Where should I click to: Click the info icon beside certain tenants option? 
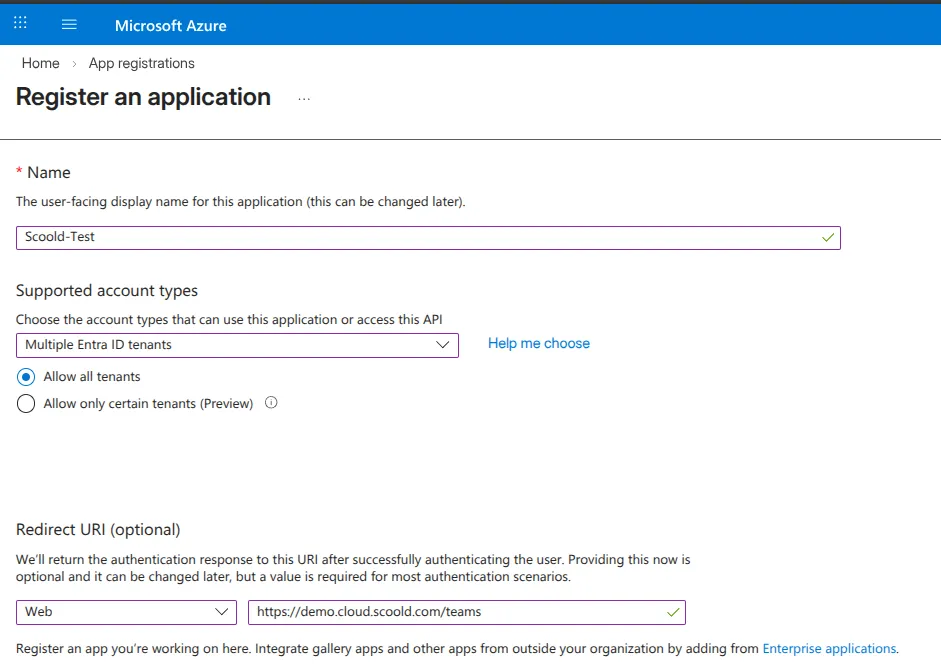point(270,403)
